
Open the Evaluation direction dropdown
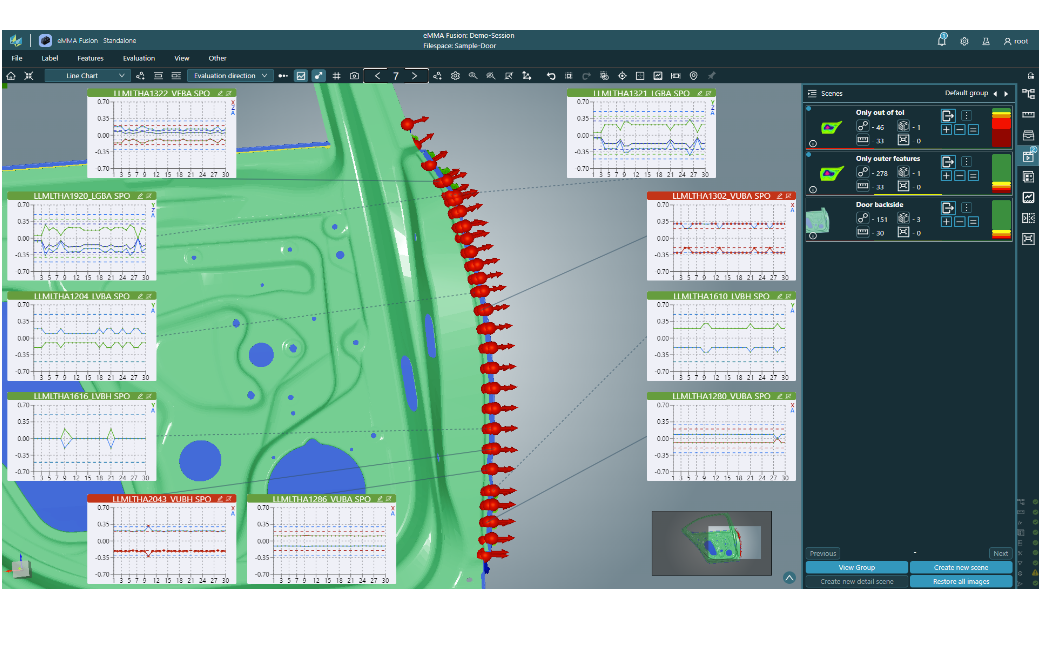pos(230,75)
